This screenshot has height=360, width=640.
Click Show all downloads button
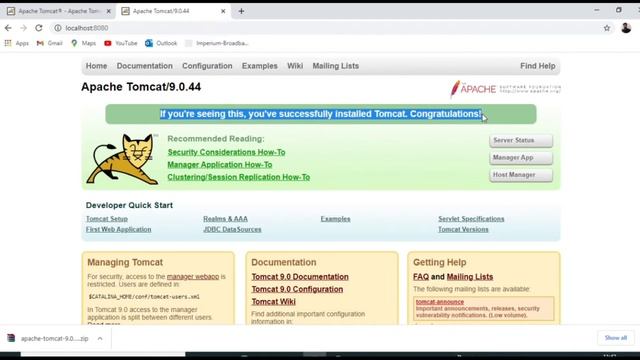(616, 338)
